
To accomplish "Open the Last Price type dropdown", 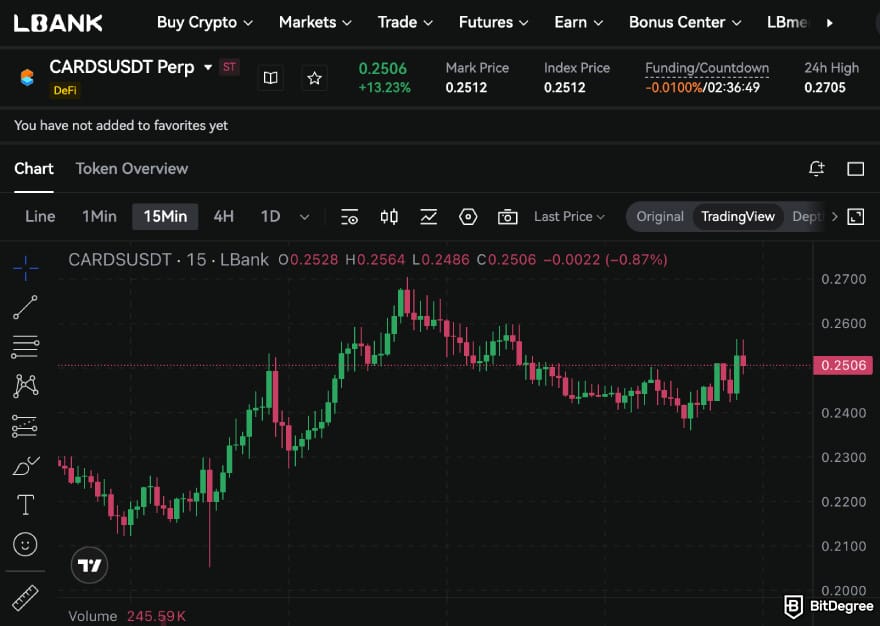I will [x=569, y=217].
